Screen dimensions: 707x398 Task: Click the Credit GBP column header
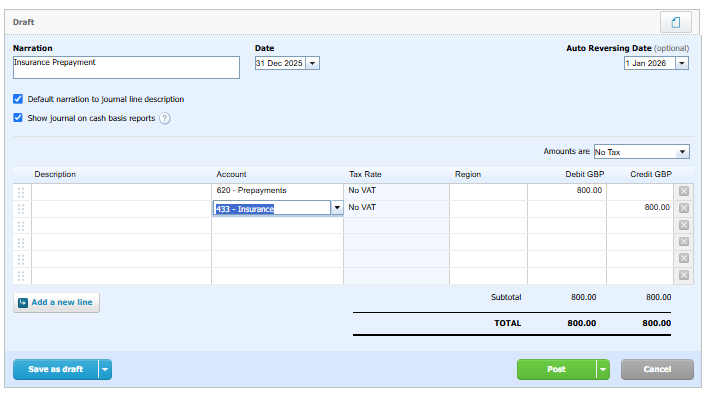pyautogui.click(x=651, y=174)
